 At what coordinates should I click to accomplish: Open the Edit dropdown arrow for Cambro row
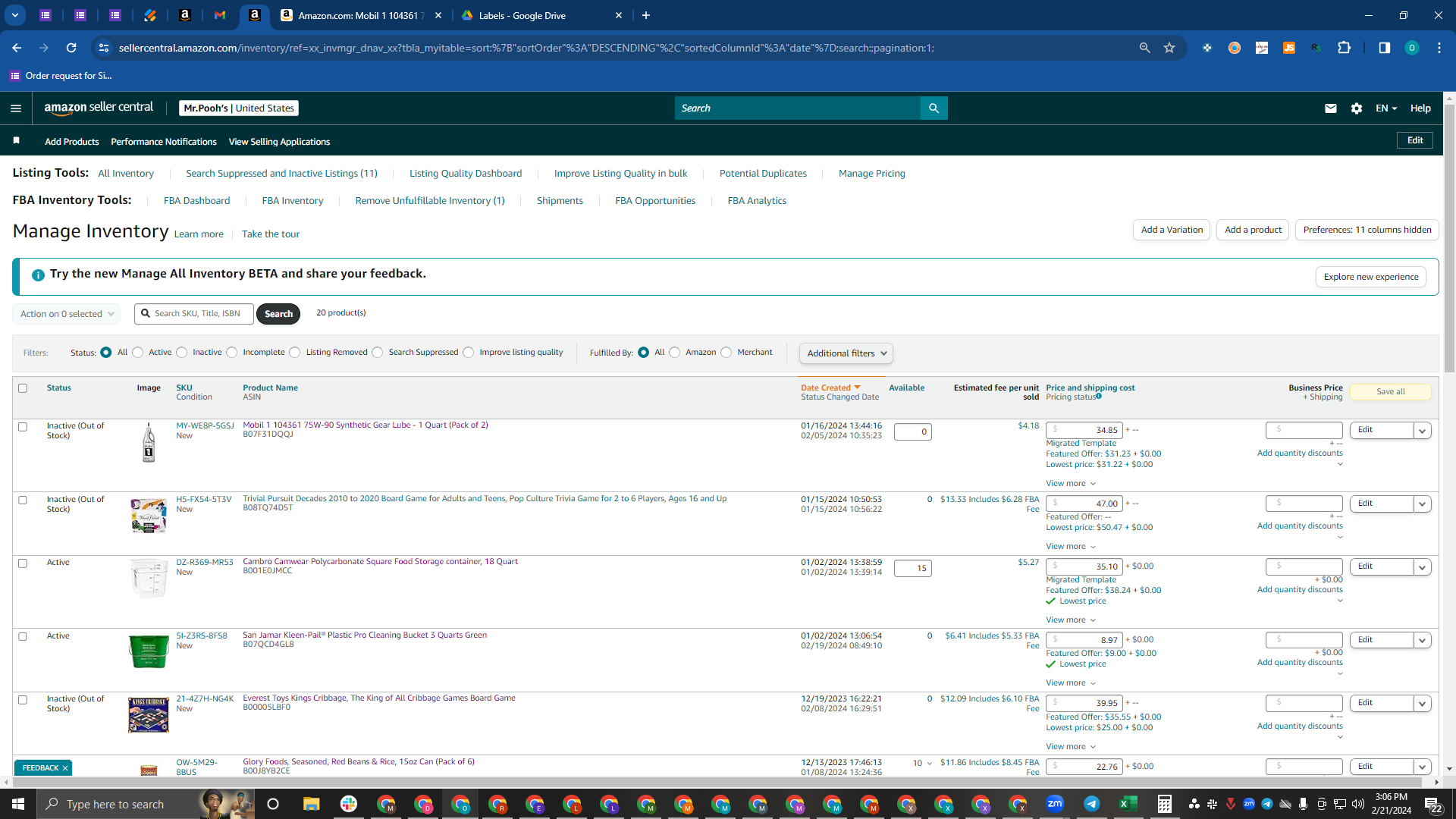click(1423, 567)
